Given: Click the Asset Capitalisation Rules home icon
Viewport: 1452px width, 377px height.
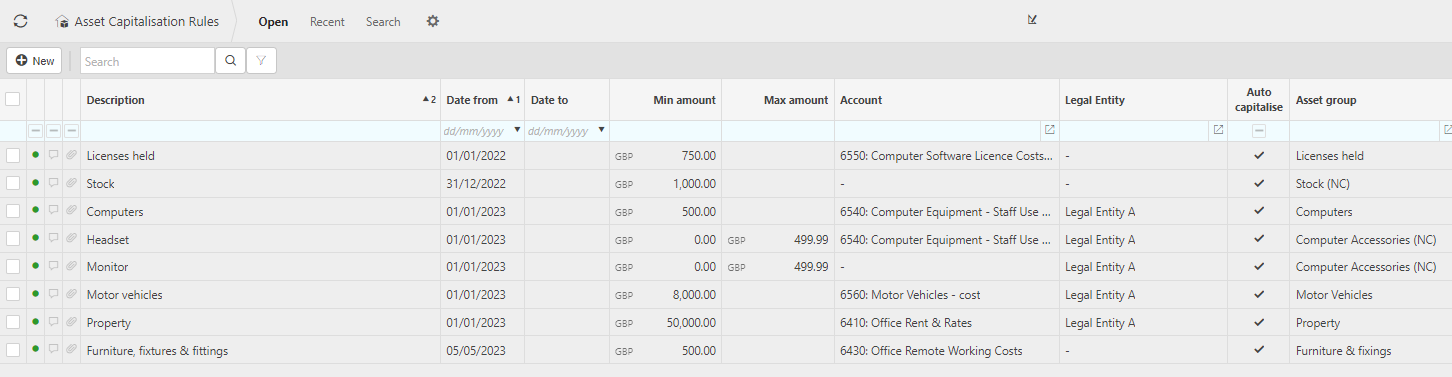Looking at the screenshot, I should coord(62,21).
